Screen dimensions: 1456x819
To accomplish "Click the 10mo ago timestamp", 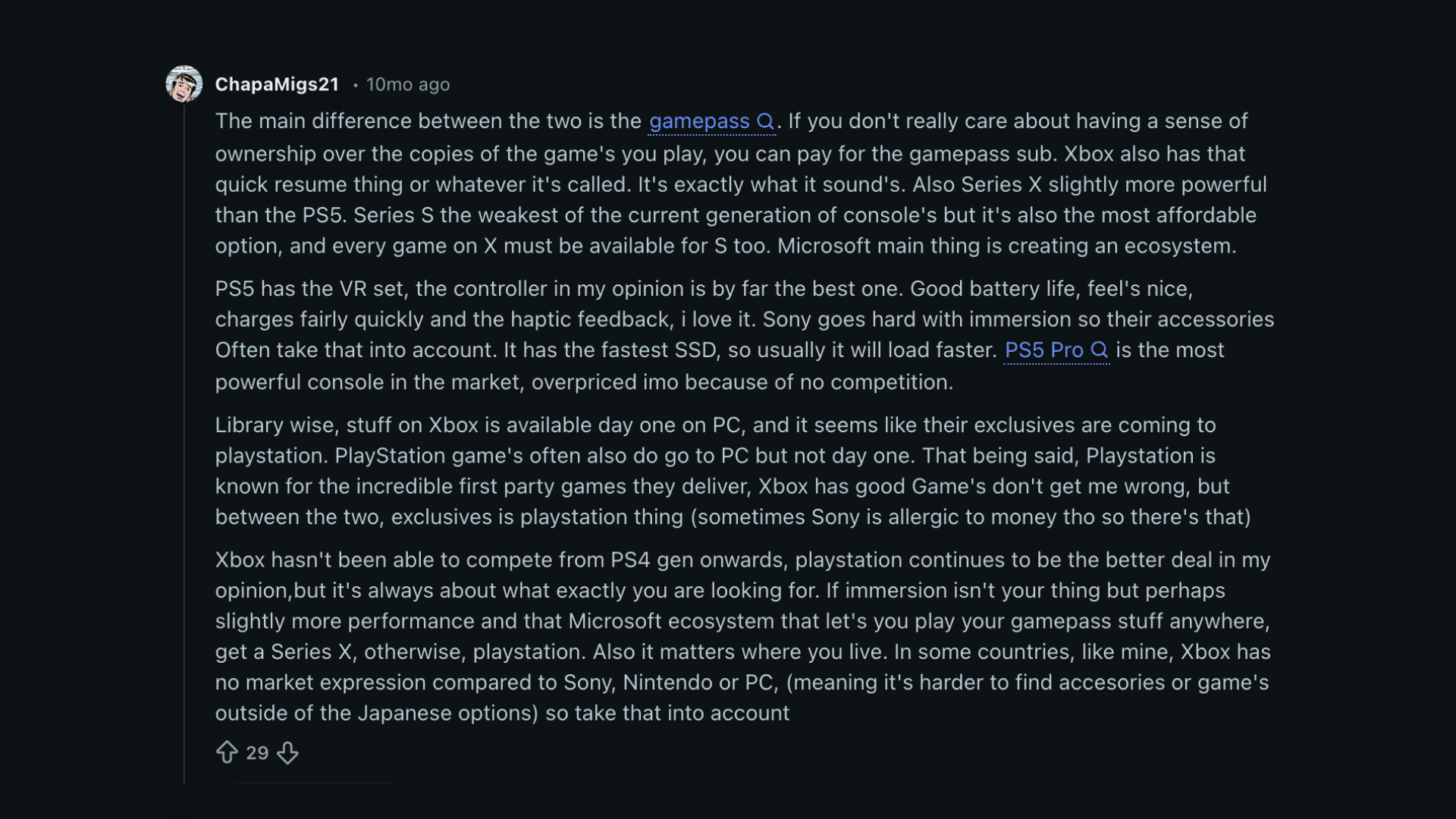I will pos(408,84).
